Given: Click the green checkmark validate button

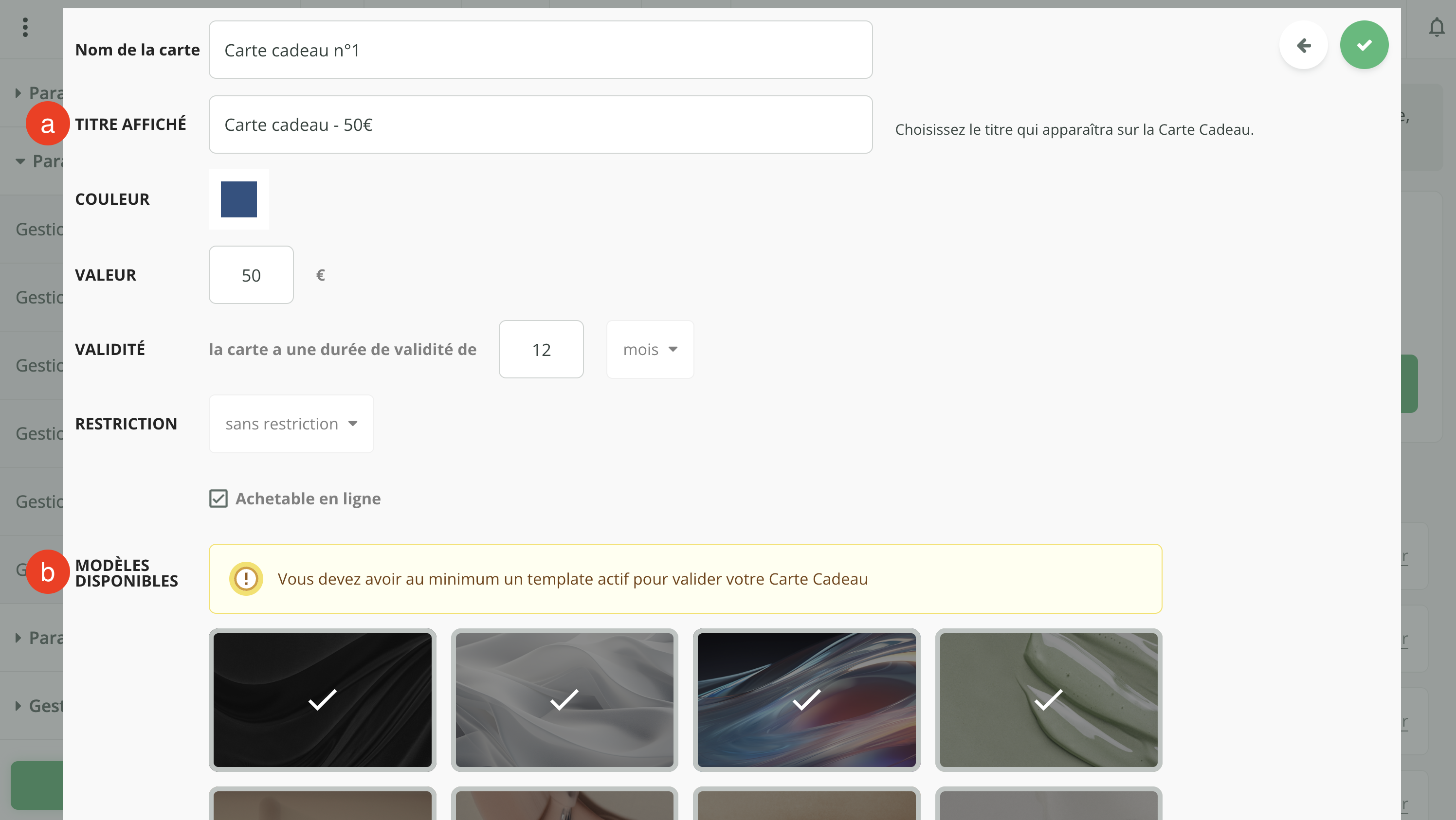Looking at the screenshot, I should [1364, 45].
